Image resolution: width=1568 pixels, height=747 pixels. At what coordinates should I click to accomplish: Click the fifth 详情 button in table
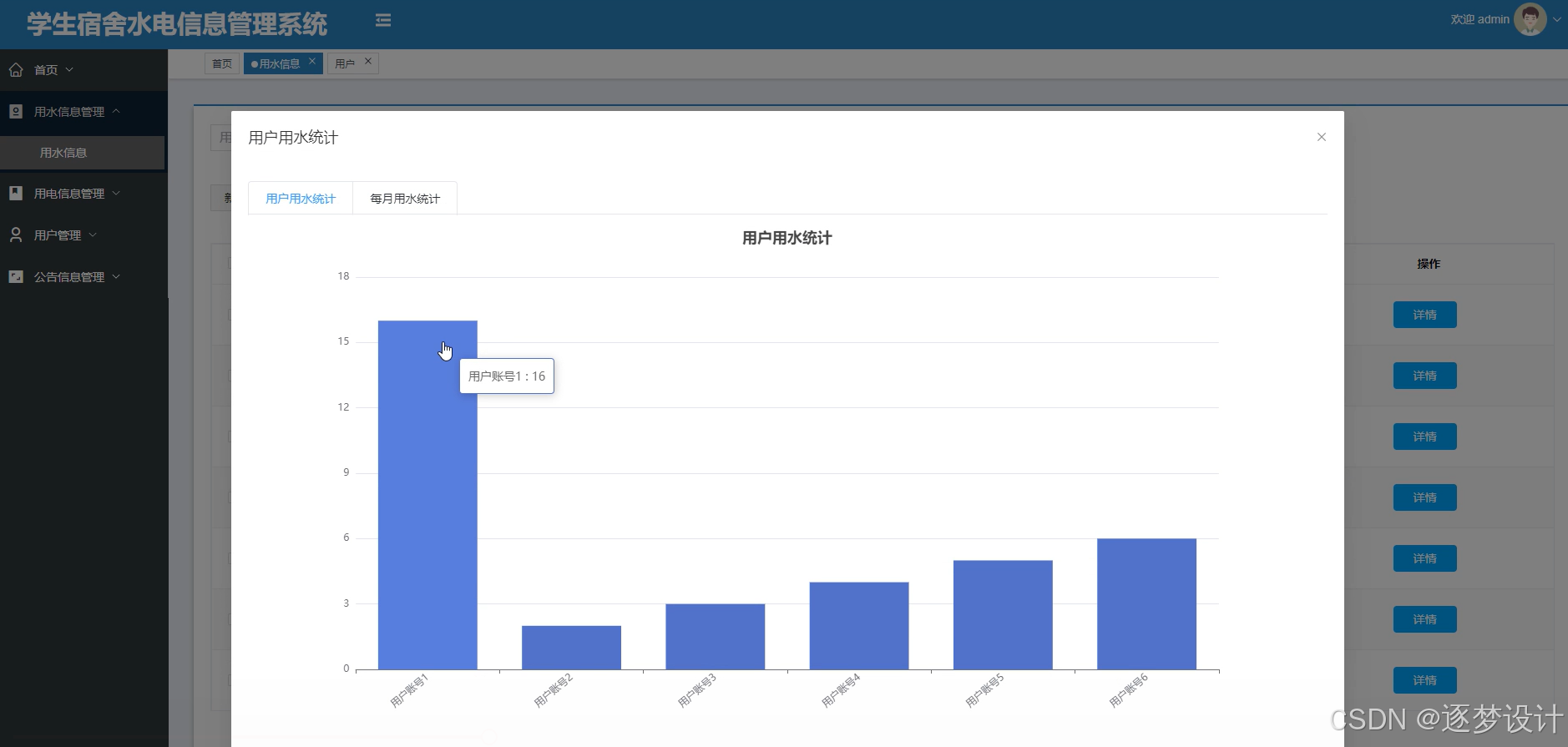1424,558
